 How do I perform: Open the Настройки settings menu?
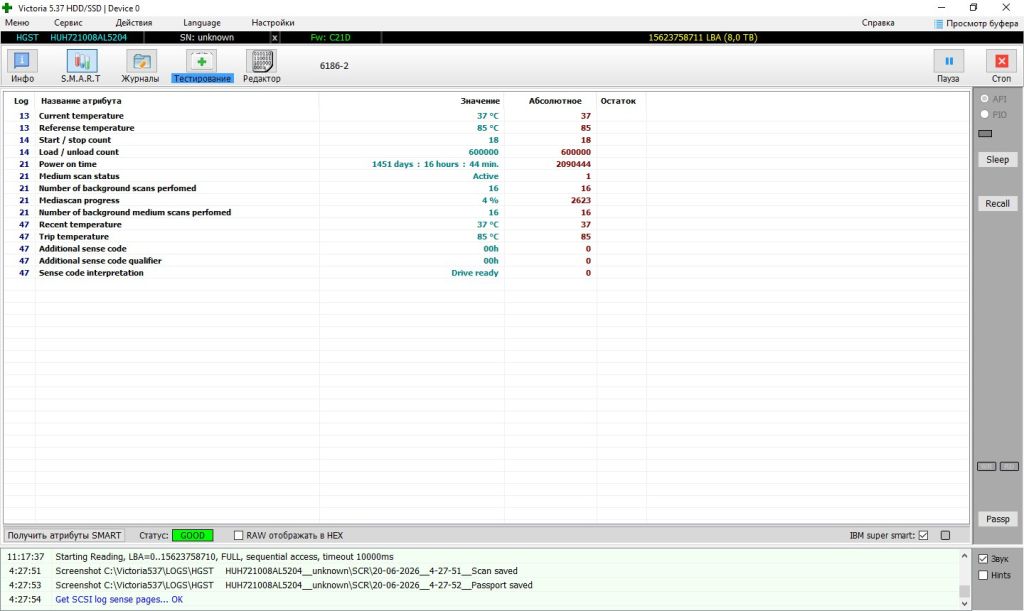coord(272,23)
